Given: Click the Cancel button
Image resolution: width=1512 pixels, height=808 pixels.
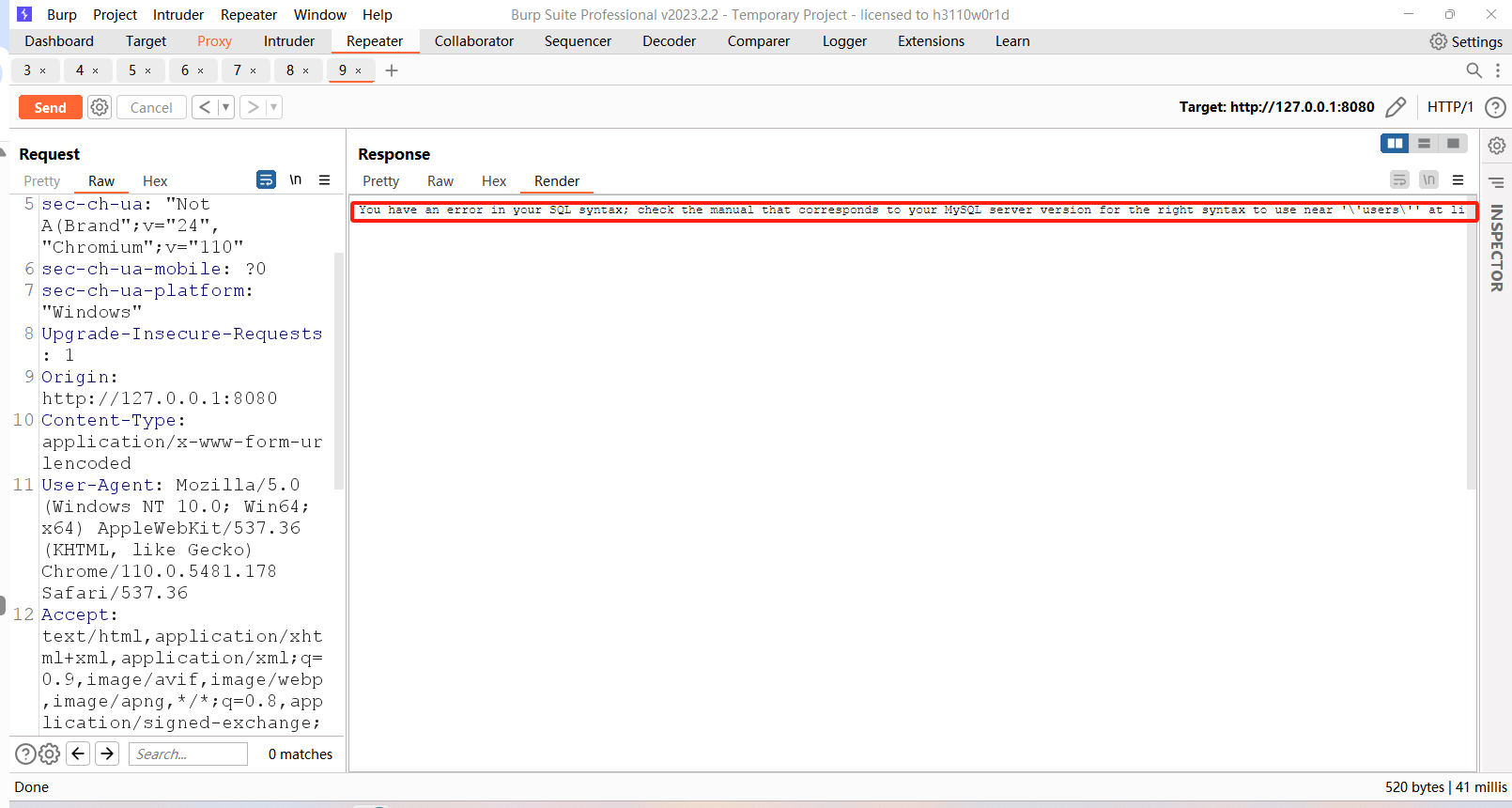Looking at the screenshot, I should pyautogui.click(x=151, y=107).
